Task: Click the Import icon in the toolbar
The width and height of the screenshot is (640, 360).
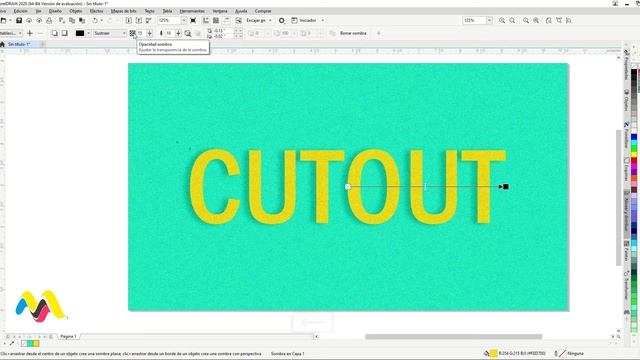Action: pos(129,20)
